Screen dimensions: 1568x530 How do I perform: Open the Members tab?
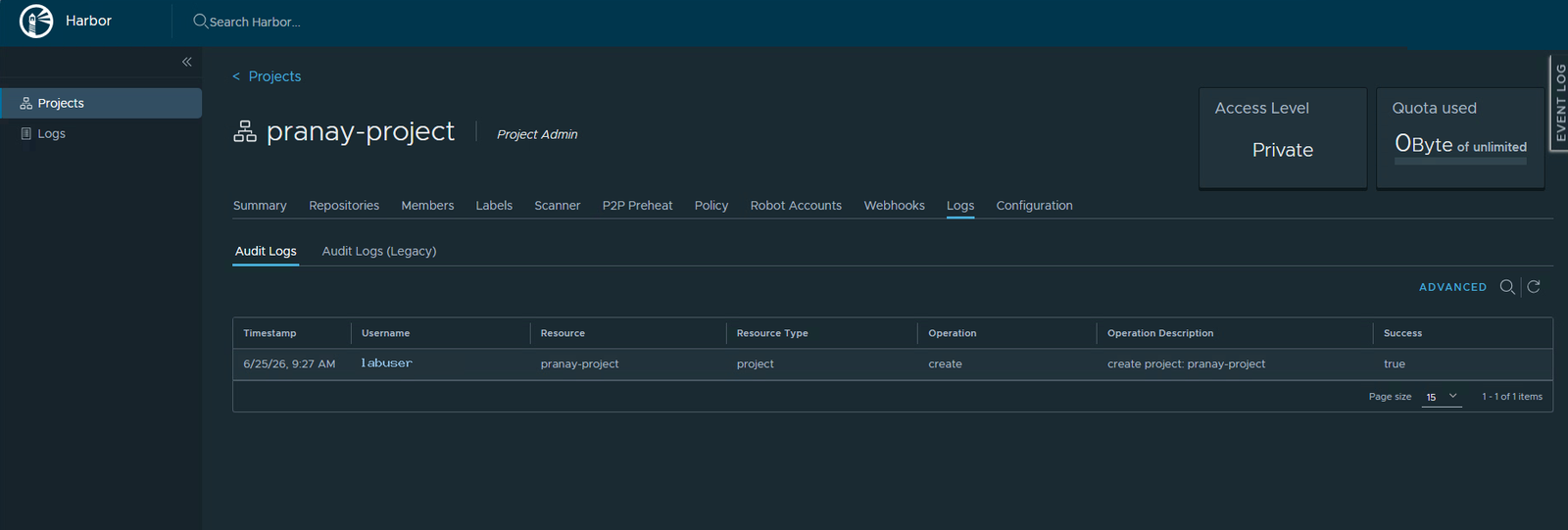427,206
